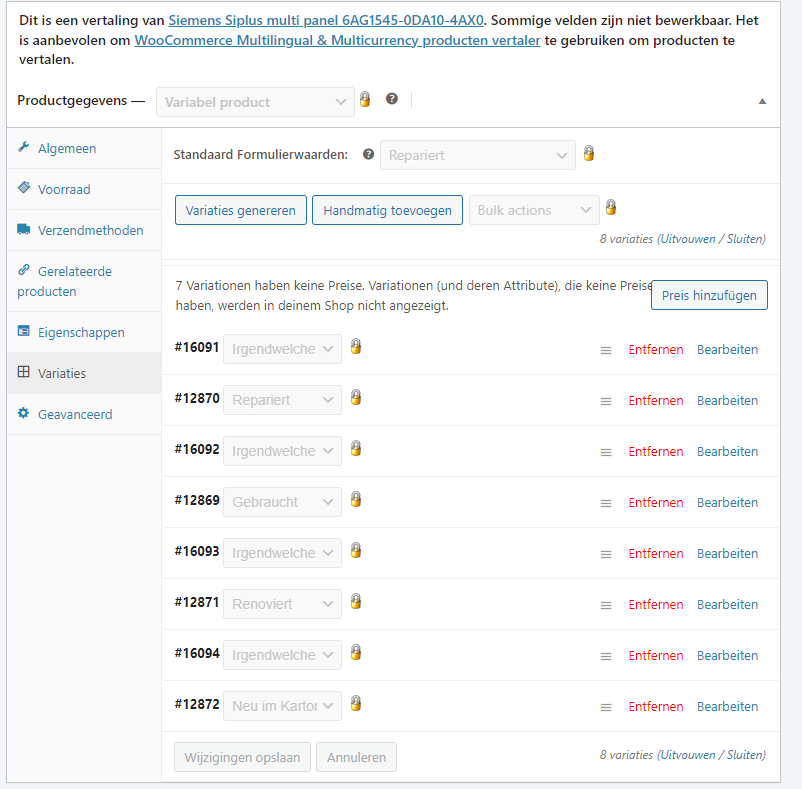Open the Variabel product type dropdown
Viewport: 802px width, 789px height.
pyautogui.click(x=255, y=102)
